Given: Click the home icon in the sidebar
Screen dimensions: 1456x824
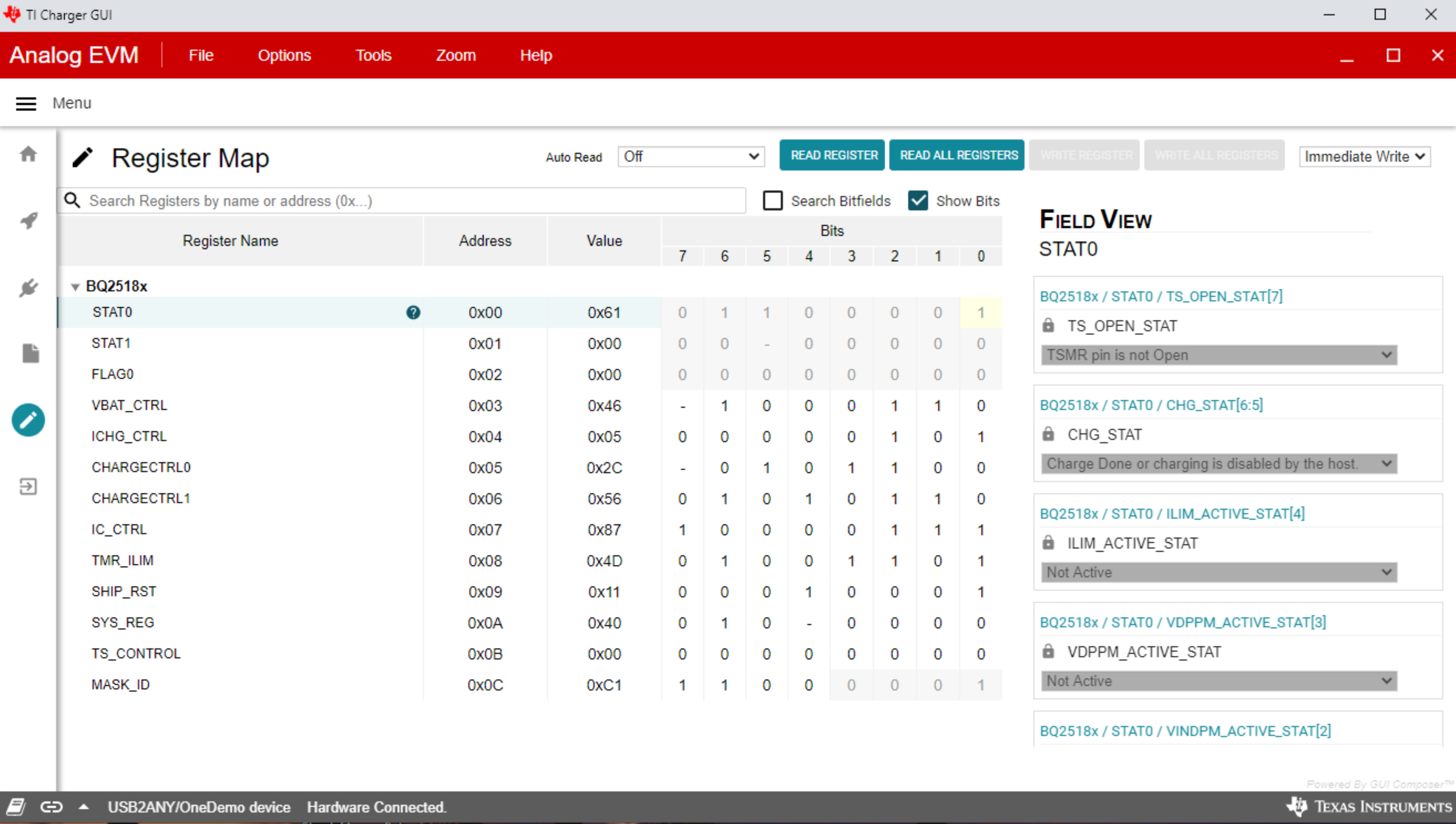Looking at the screenshot, I should 28,154.
